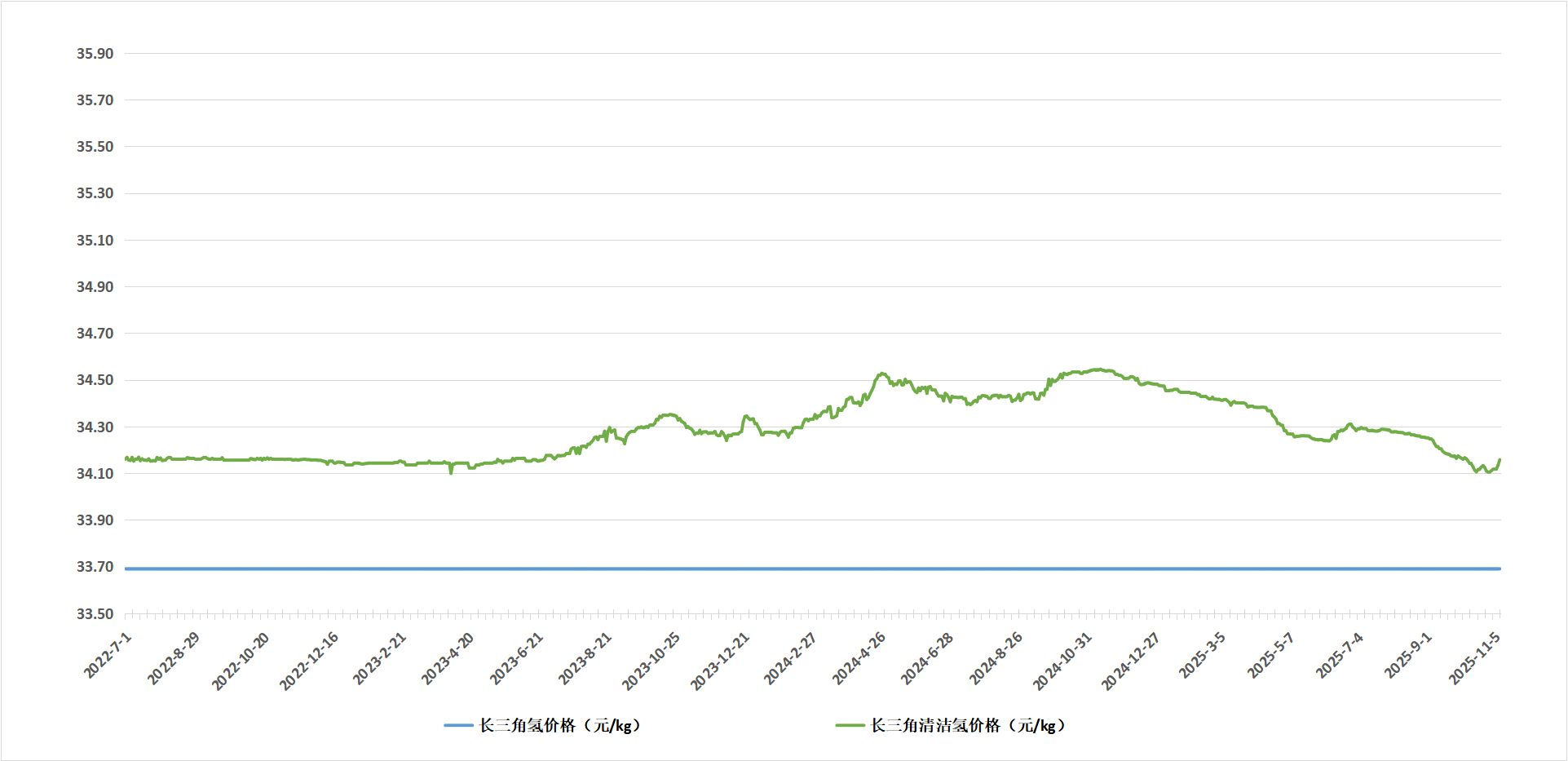The image size is (1568, 761).
Task: Select the 2022-12-16 x-axis date label
Action: (x=309, y=661)
